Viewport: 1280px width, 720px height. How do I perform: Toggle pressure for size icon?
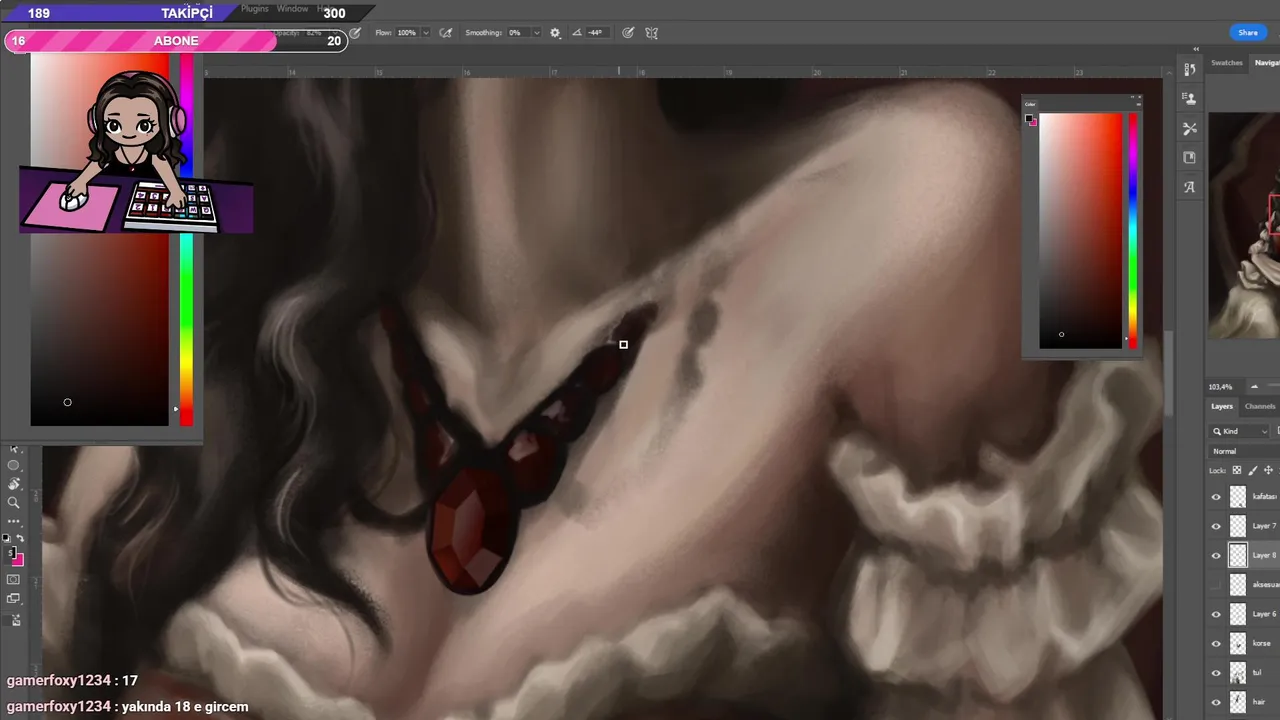pyautogui.click(x=628, y=33)
